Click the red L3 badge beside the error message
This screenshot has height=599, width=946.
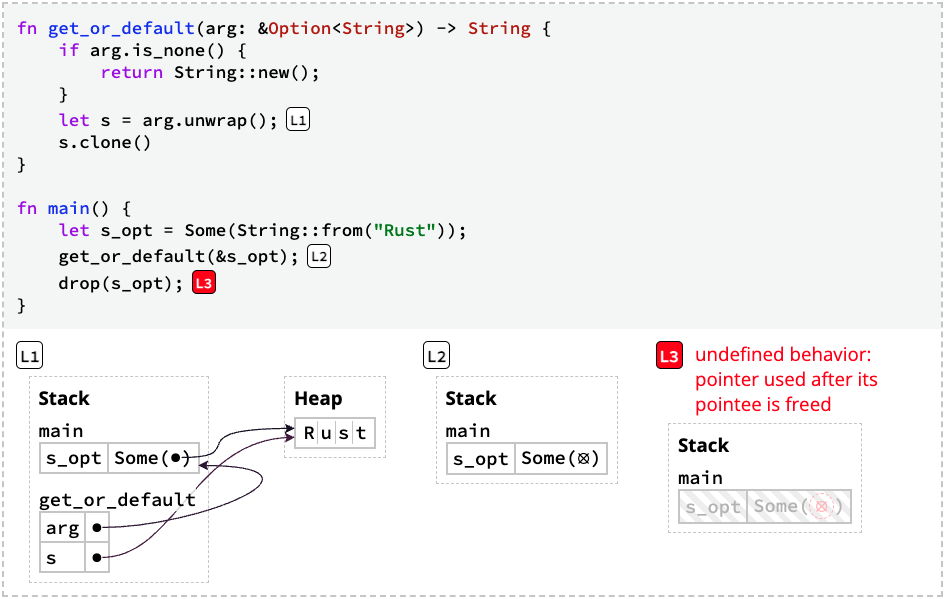click(x=669, y=356)
